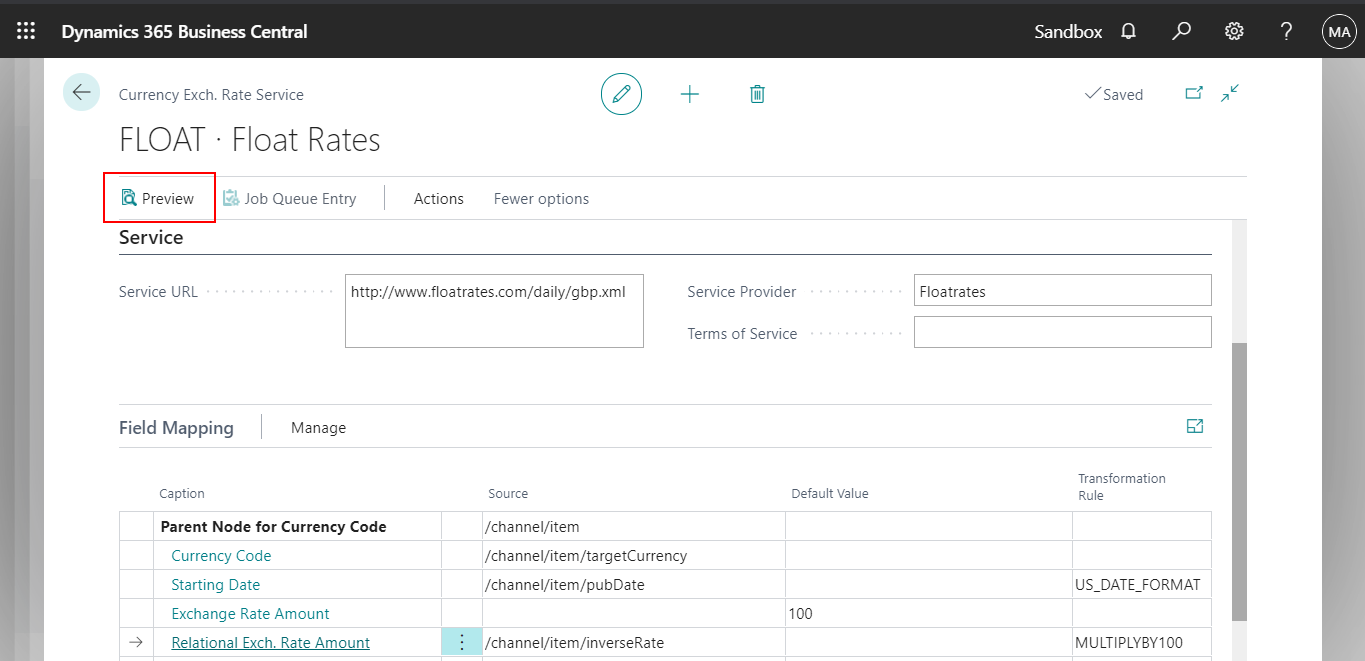Viewport: 1365px width, 661px height.
Task: Open search with the magnifier icon
Action: pyautogui.click(x=1181, y=31)
